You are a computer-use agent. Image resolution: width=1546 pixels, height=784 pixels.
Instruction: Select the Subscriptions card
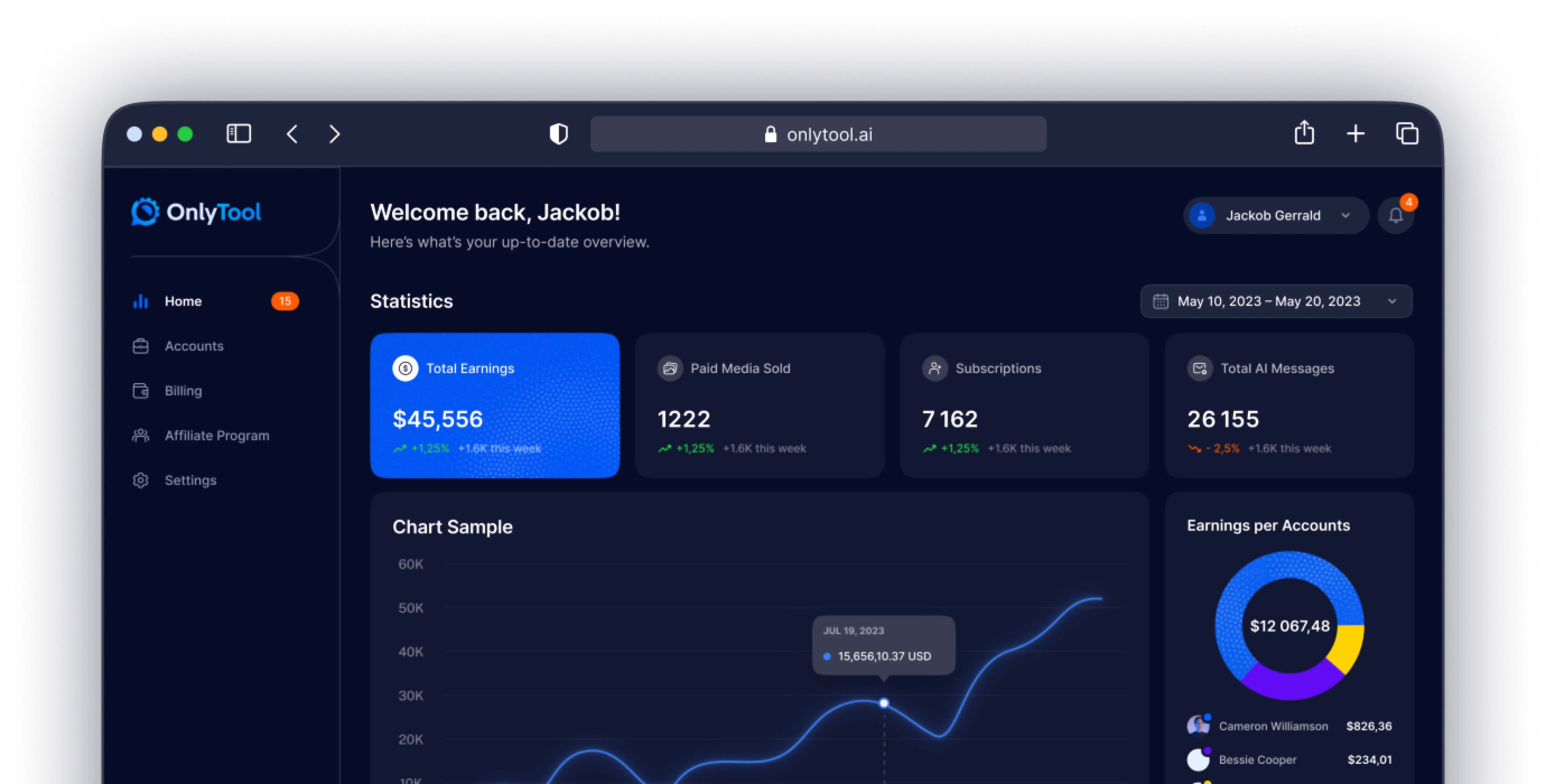(x=1024, y=405)
